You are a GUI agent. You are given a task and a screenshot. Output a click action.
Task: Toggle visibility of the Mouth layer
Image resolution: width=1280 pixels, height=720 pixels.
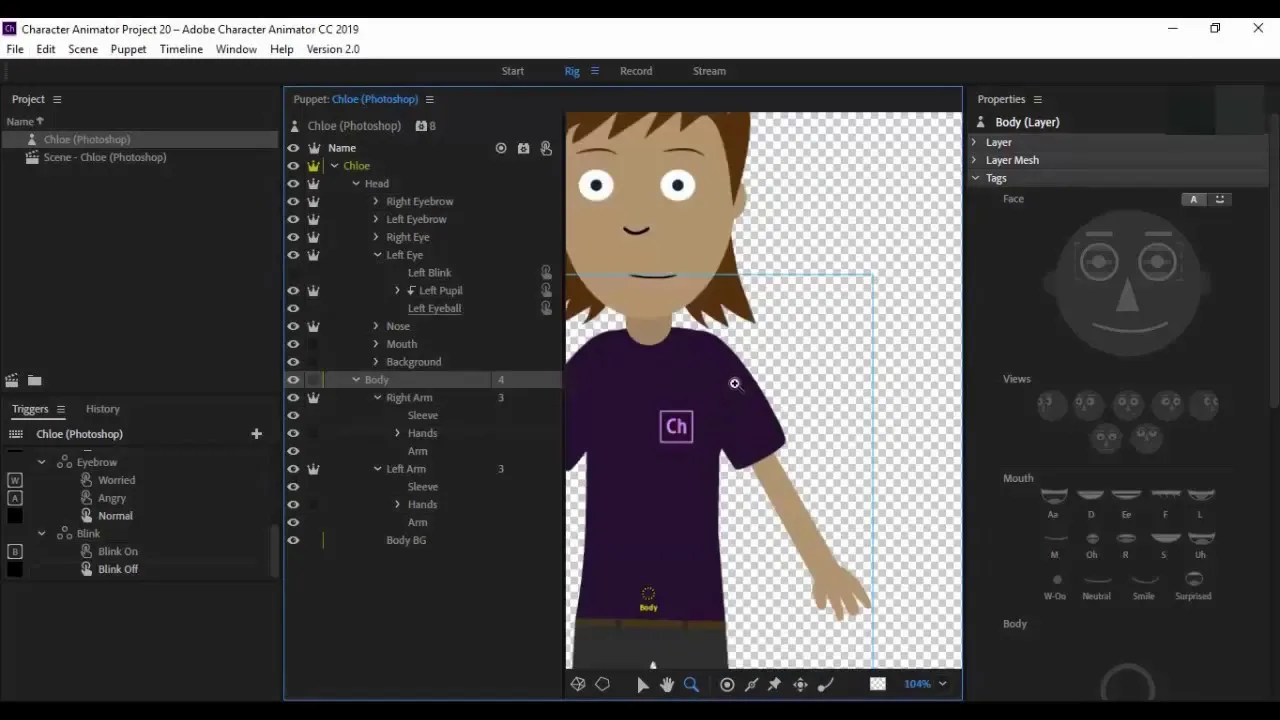293,343
